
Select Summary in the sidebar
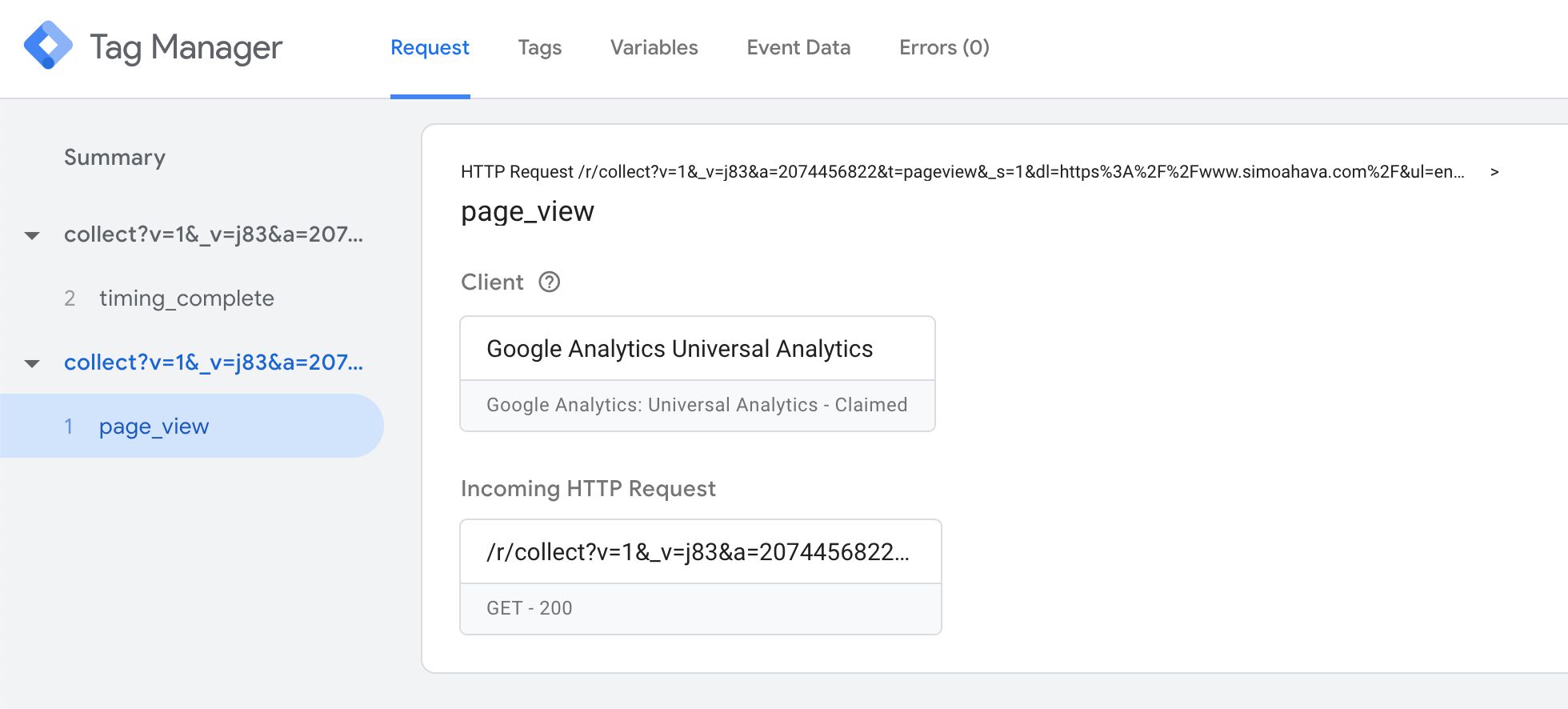(114, 157)
